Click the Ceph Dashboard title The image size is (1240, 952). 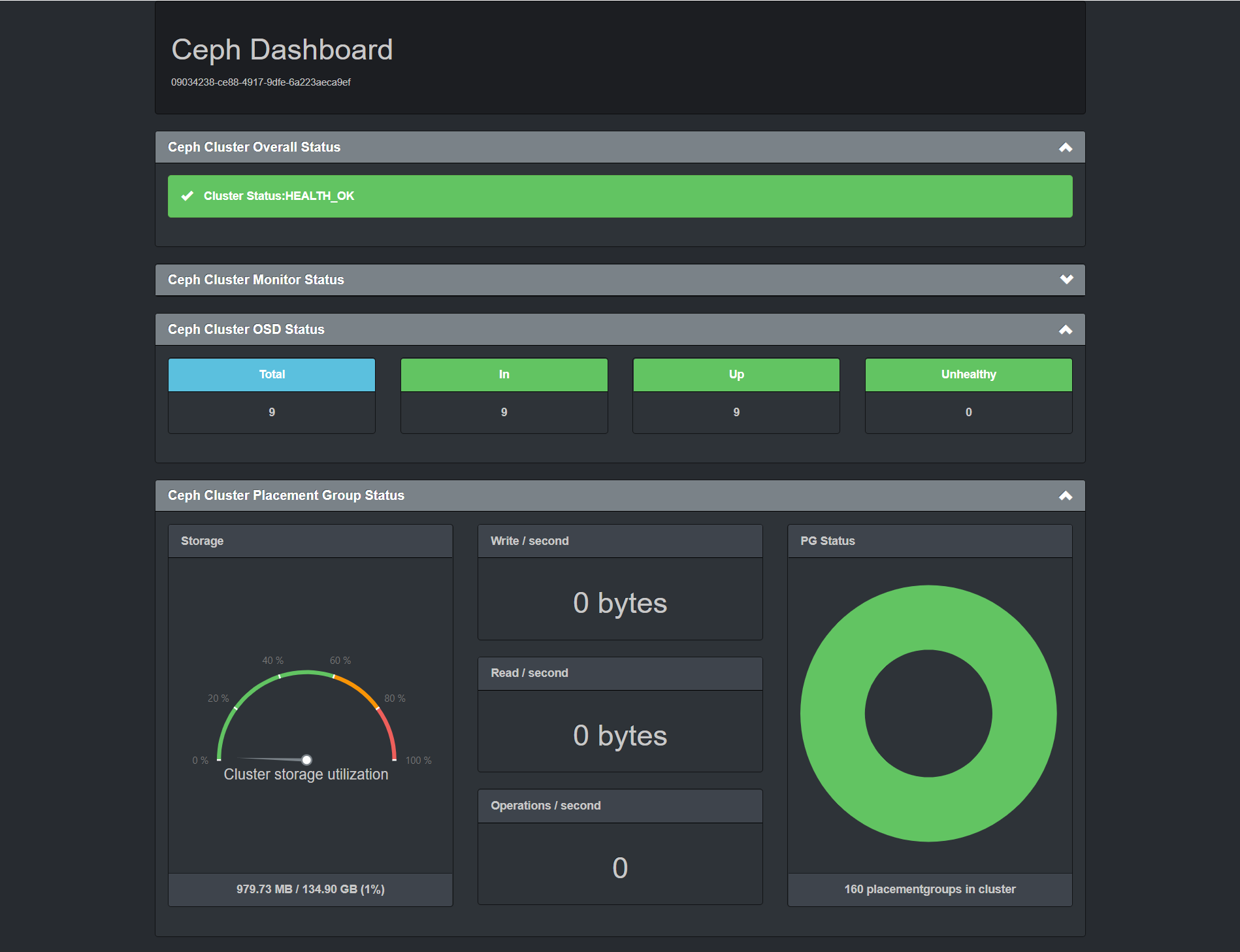(282, 50)
